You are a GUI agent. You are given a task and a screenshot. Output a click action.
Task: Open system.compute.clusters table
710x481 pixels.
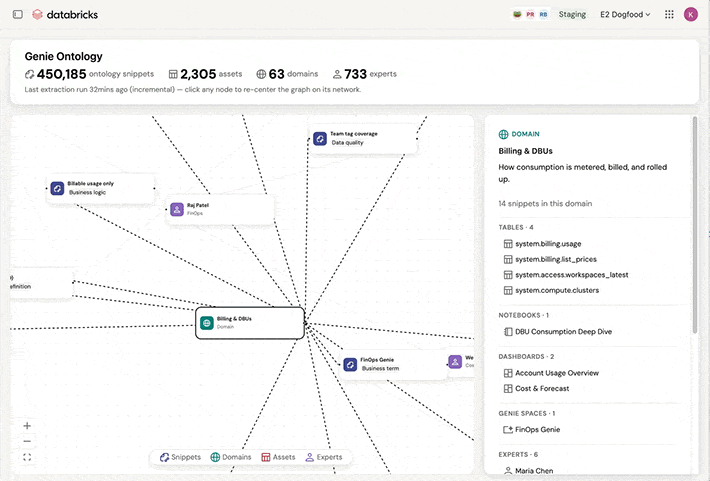[551, 290]
